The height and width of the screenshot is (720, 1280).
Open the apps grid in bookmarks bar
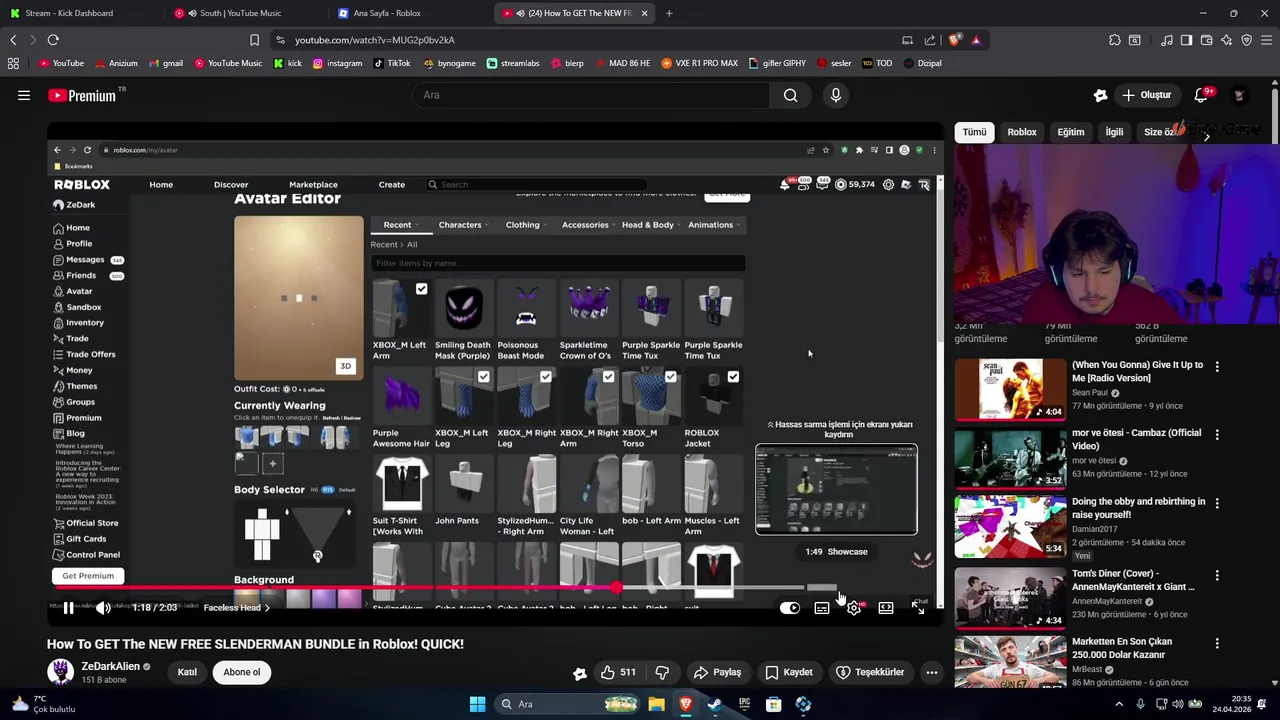pos(13,63)
